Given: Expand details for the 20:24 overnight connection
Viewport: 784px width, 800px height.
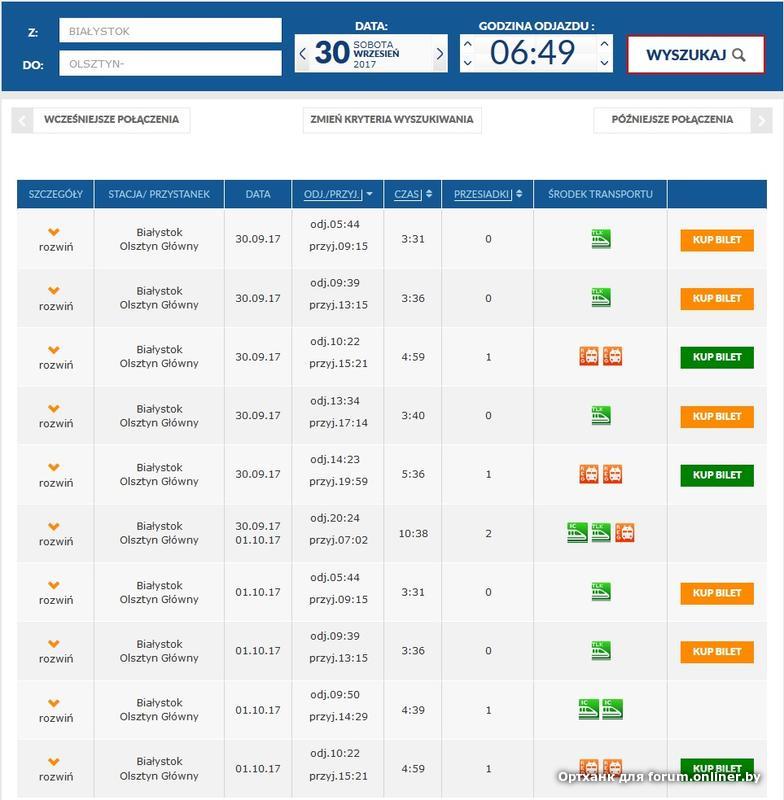Looking at the screenshot, I should [x=55, y=534].
